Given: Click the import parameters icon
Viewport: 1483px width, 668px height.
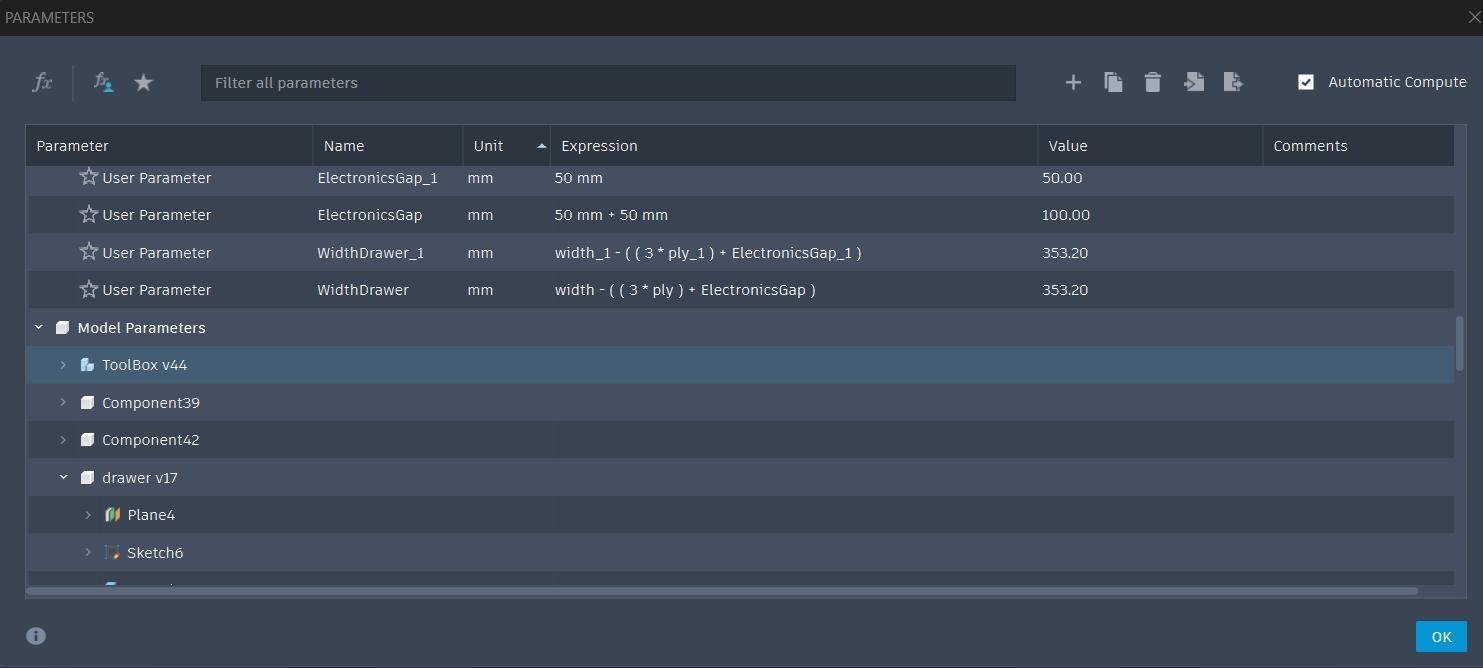Looking at the screenshot, I should tap(1193, 82).
